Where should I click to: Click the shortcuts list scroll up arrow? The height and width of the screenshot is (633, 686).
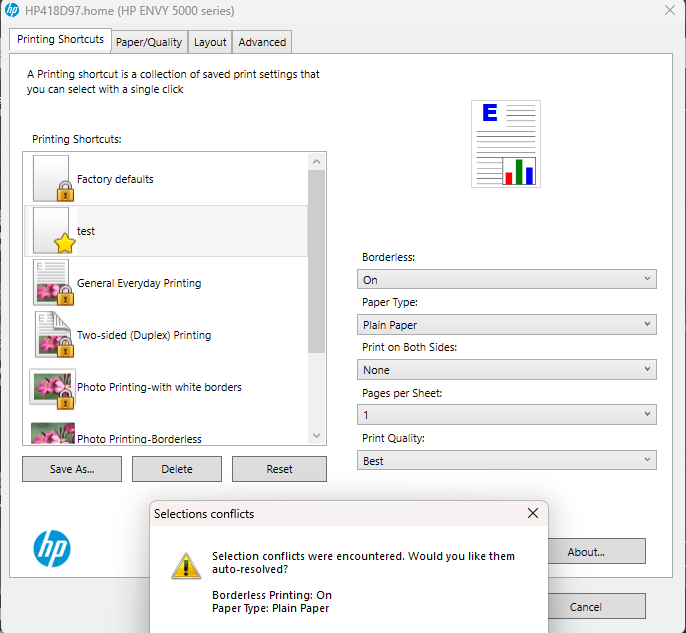316,162
